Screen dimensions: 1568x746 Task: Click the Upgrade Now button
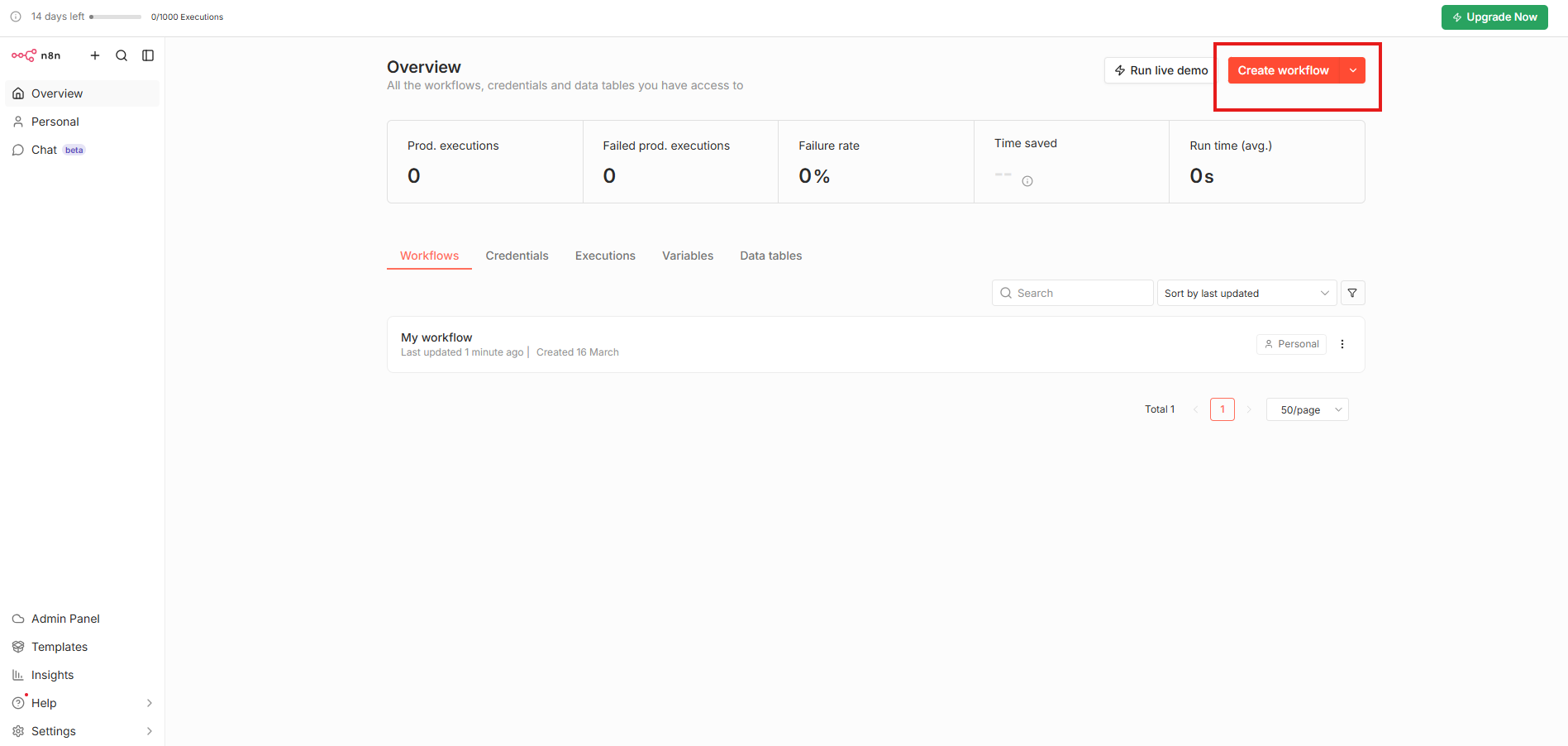1494,17
